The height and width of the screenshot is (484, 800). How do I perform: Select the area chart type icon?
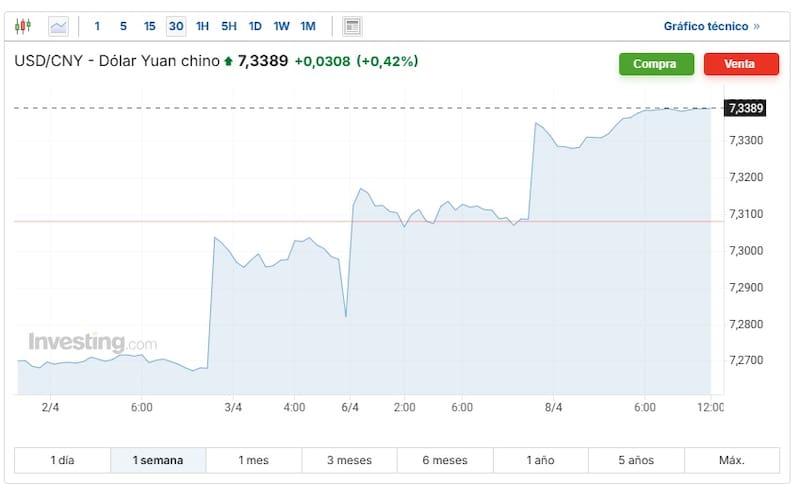coord(58,26)
